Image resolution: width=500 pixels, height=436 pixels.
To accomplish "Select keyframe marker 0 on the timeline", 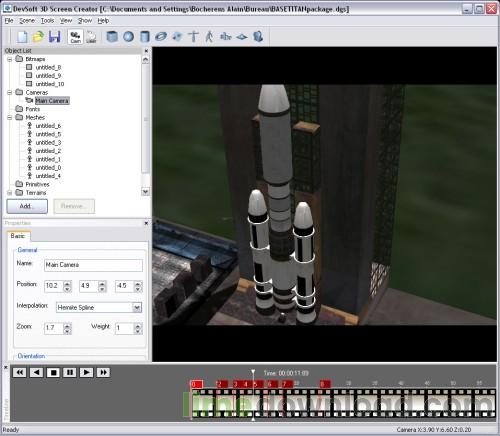I will (x=196, y=384).
